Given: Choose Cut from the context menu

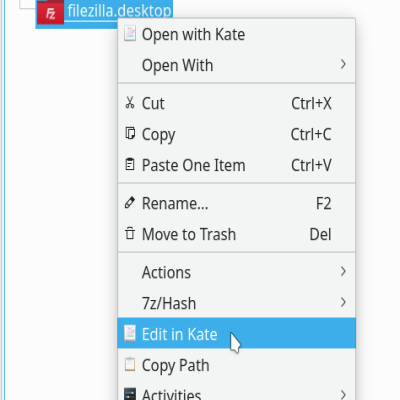Looking at the screenshot, I should point(237,103).
